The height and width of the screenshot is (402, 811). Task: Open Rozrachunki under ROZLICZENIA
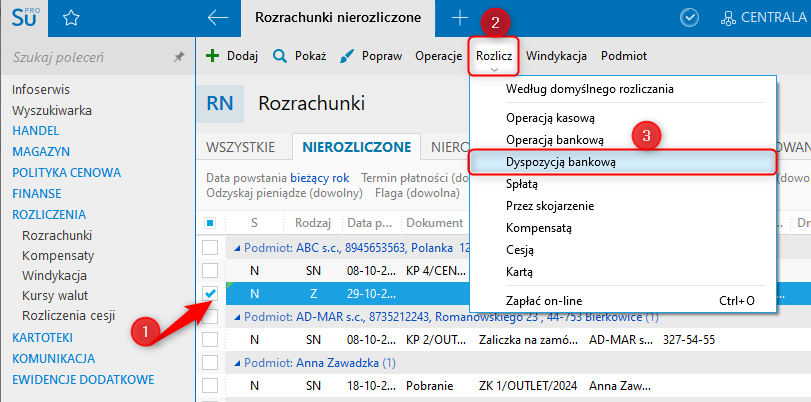[x=57, y=235]
